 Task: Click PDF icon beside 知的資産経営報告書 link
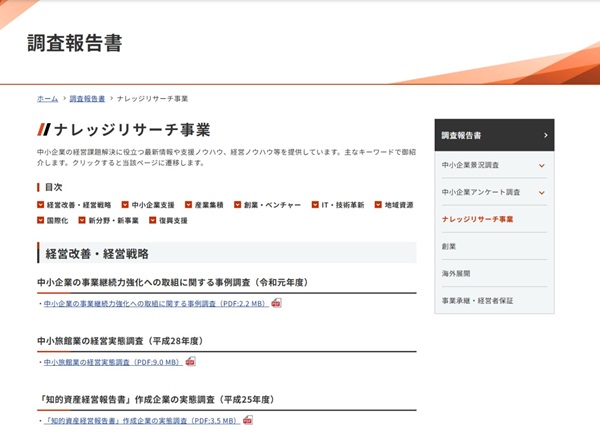coord(248,421)
